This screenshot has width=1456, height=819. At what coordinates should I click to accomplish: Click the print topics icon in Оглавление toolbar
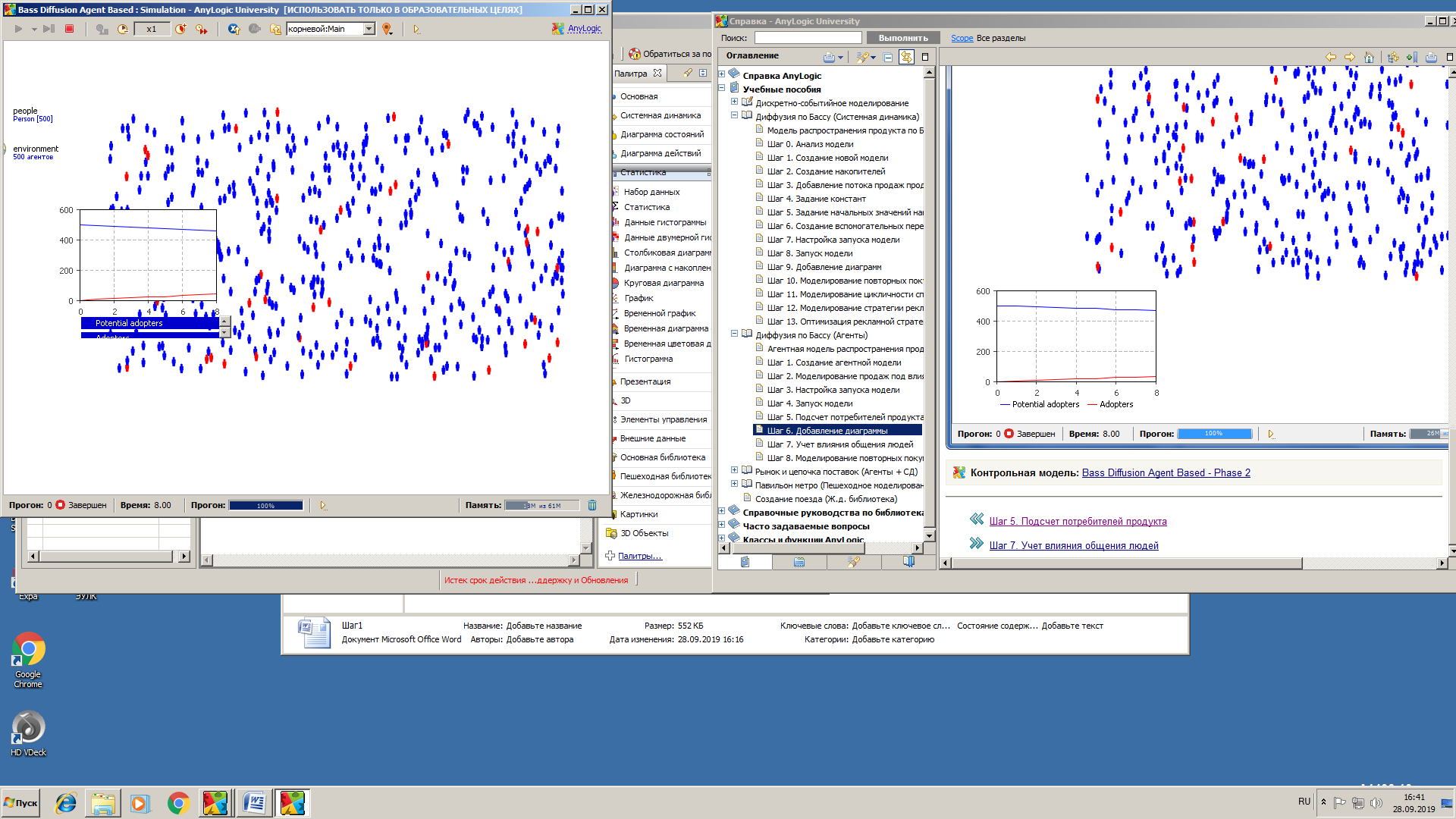click(829, 57)
